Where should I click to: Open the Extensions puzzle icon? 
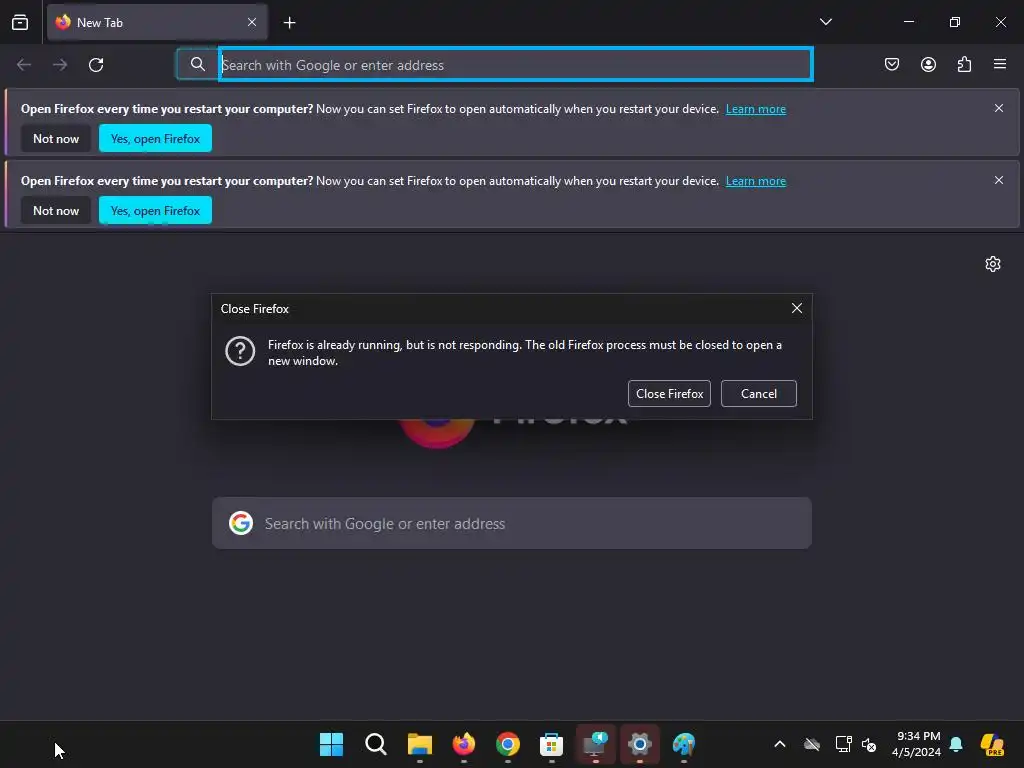coord(964,64)
